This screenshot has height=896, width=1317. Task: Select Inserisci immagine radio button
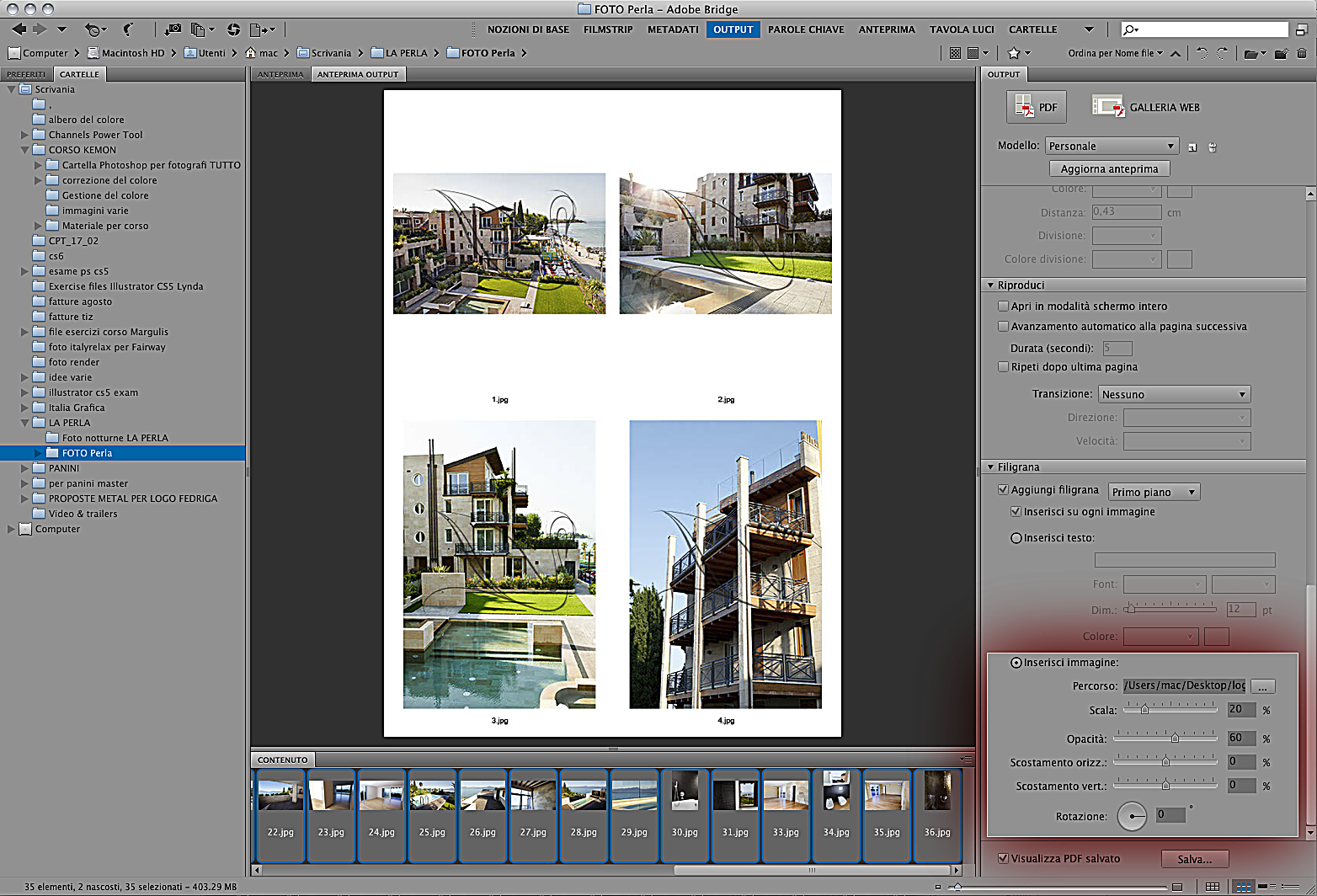1016,663
